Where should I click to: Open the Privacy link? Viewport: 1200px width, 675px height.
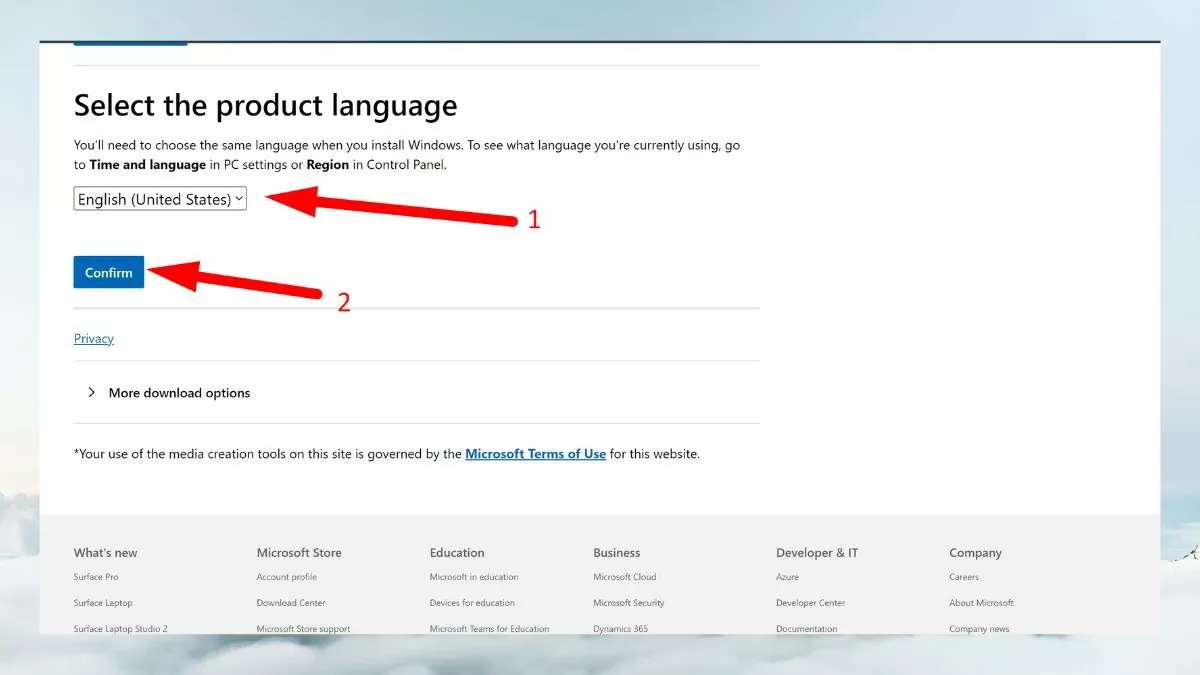tap(93, 338)
